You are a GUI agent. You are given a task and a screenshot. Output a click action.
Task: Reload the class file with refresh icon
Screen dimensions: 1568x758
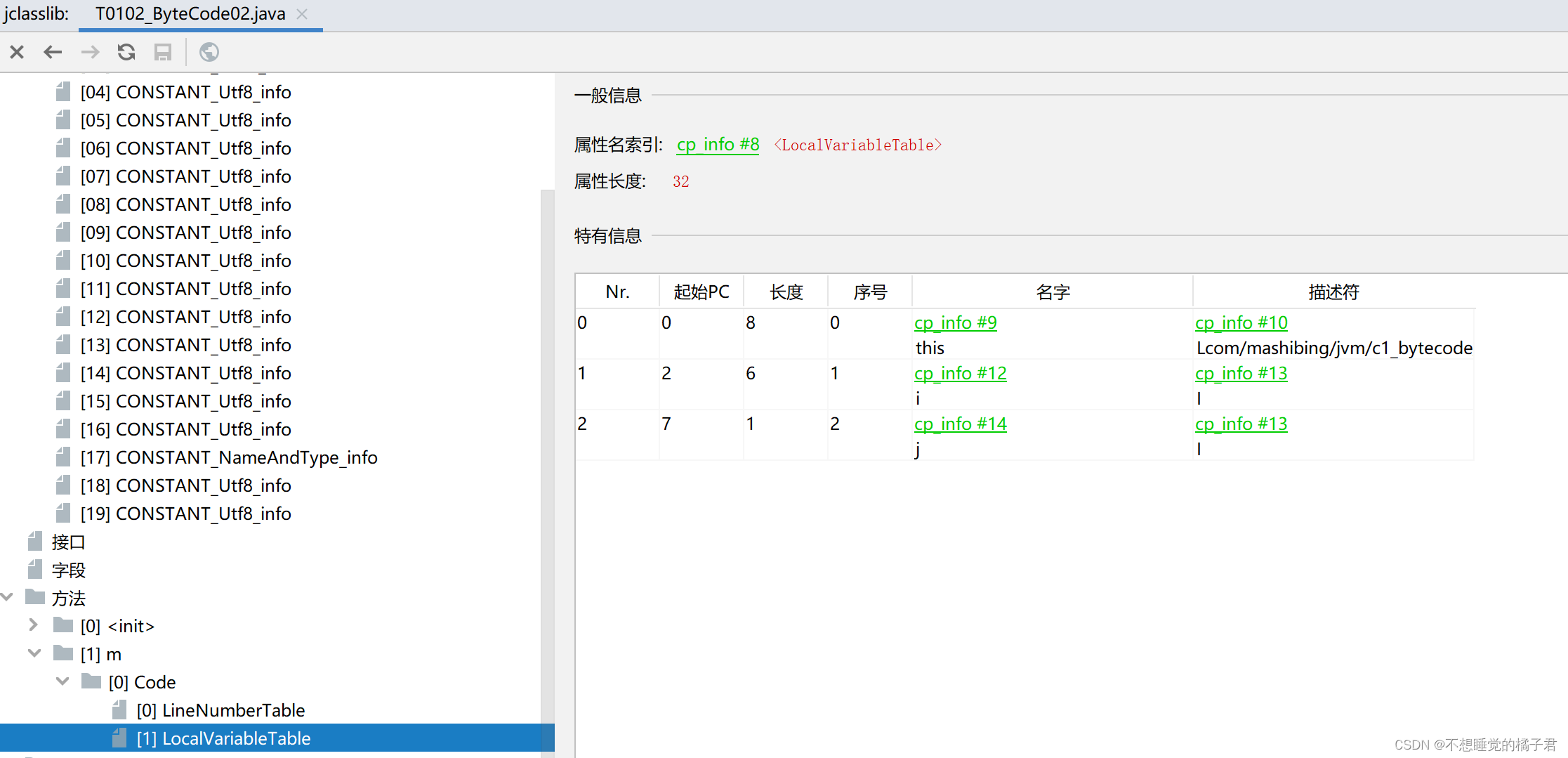tap(126, 52)
